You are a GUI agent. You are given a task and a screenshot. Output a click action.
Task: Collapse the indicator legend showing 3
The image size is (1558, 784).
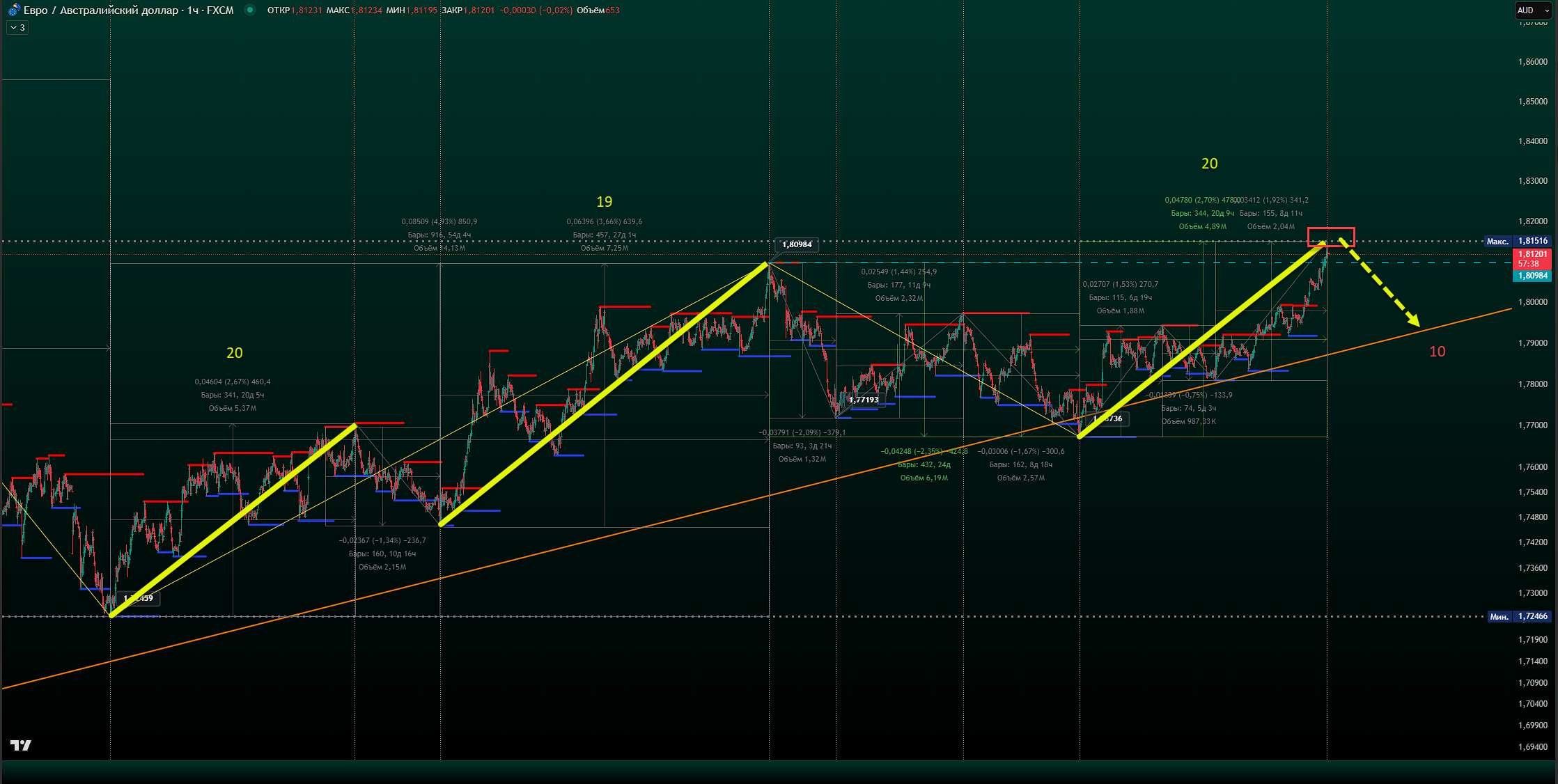[x=17, y=28]
